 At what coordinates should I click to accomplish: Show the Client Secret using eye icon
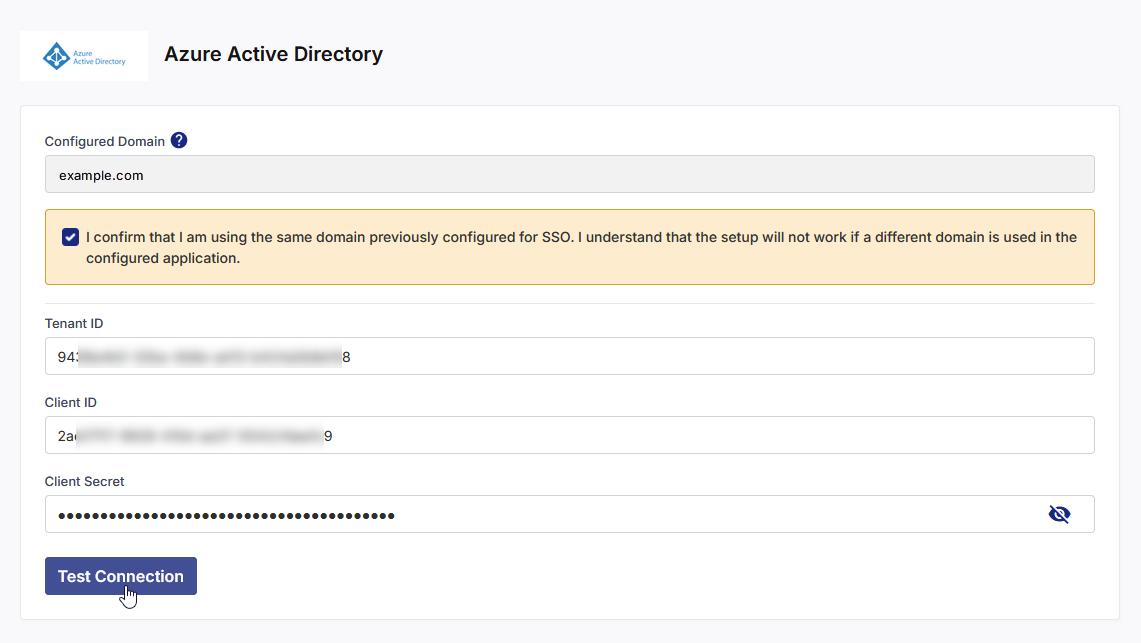pyautogui.click(x=1059, y=514)
